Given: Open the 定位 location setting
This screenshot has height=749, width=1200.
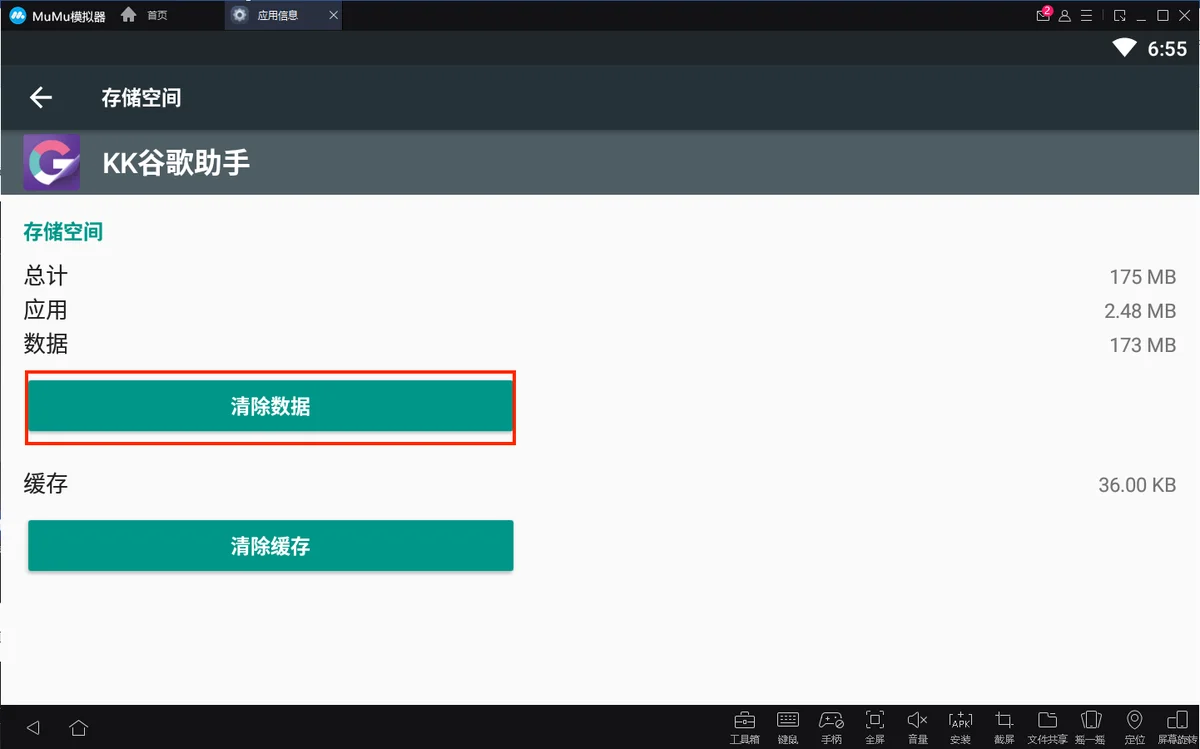Looking at the screenshot, I should point(1135,726).
